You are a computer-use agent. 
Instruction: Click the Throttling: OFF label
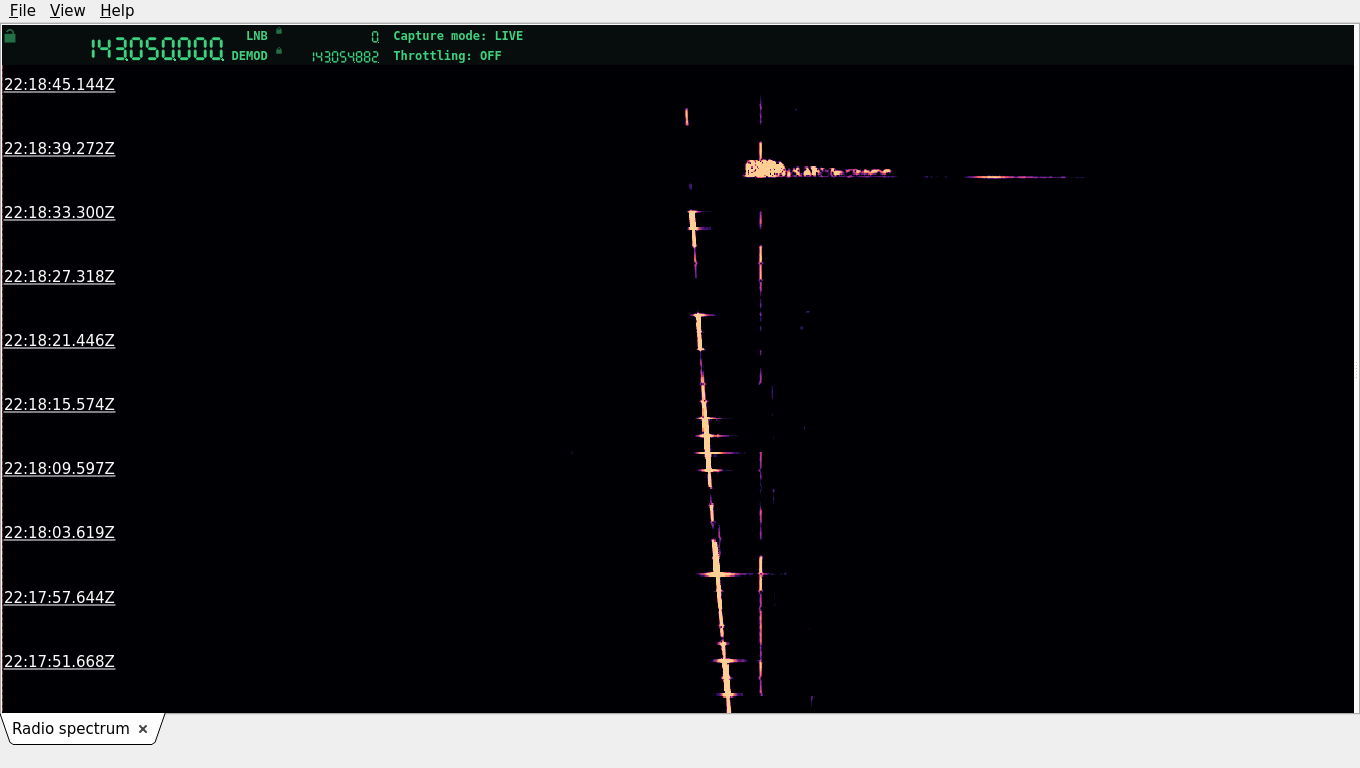pos(447,56)
